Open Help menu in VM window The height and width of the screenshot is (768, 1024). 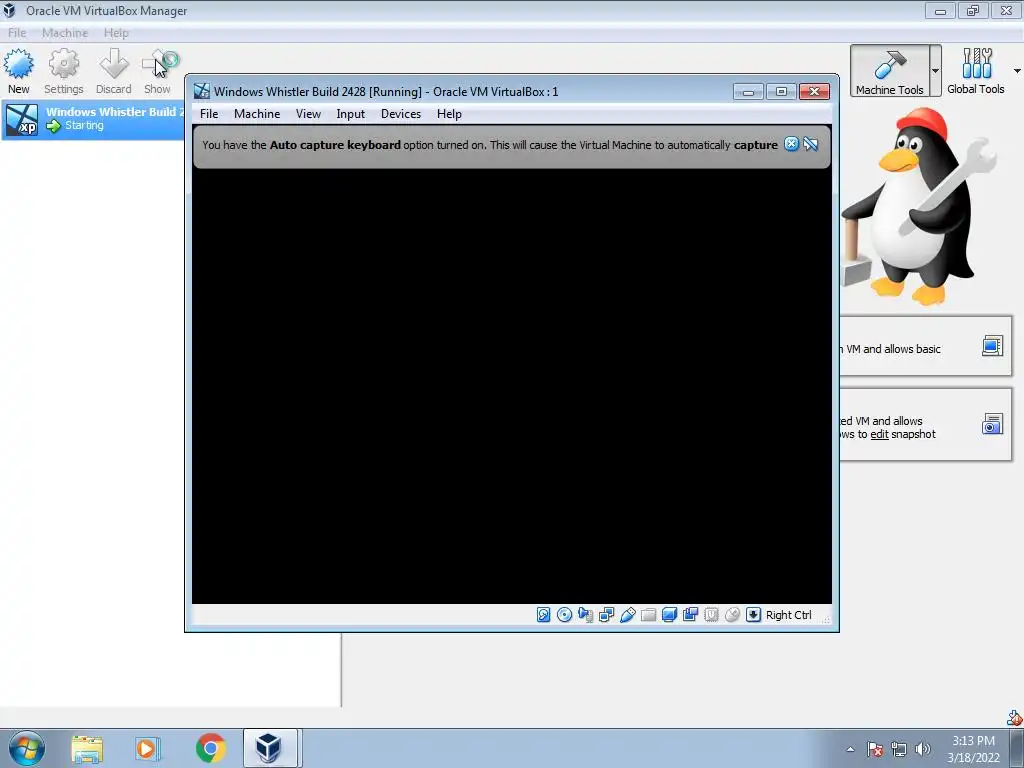(x=449, y=114)
